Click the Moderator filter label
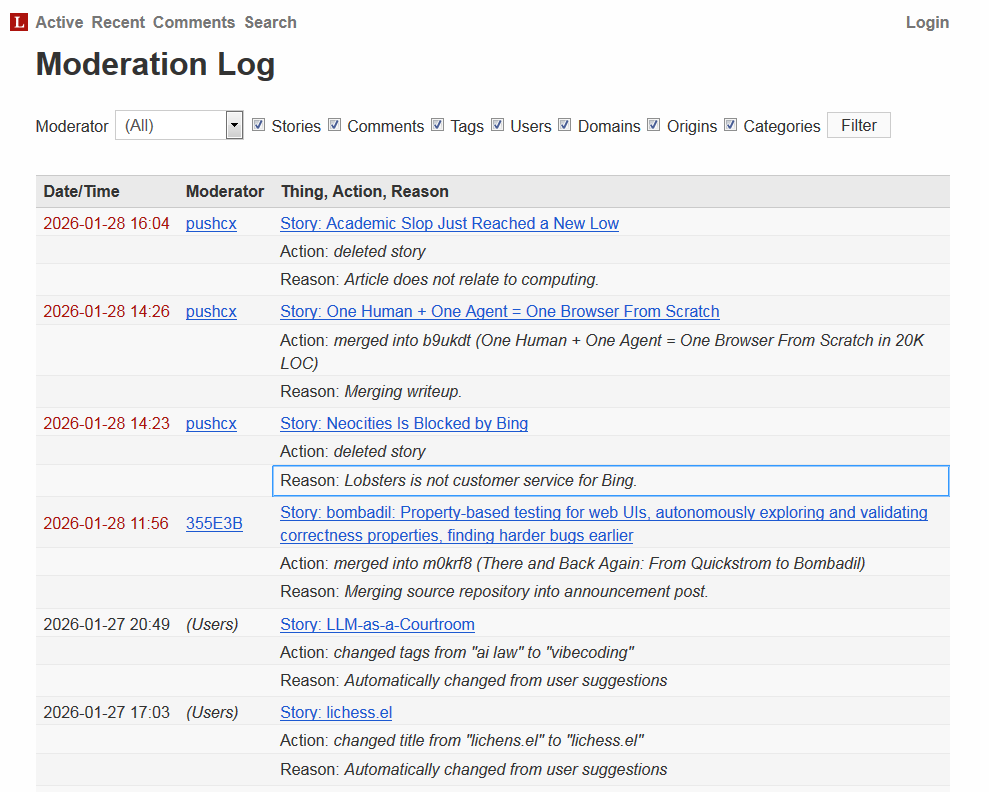 [x=72, y=126]
